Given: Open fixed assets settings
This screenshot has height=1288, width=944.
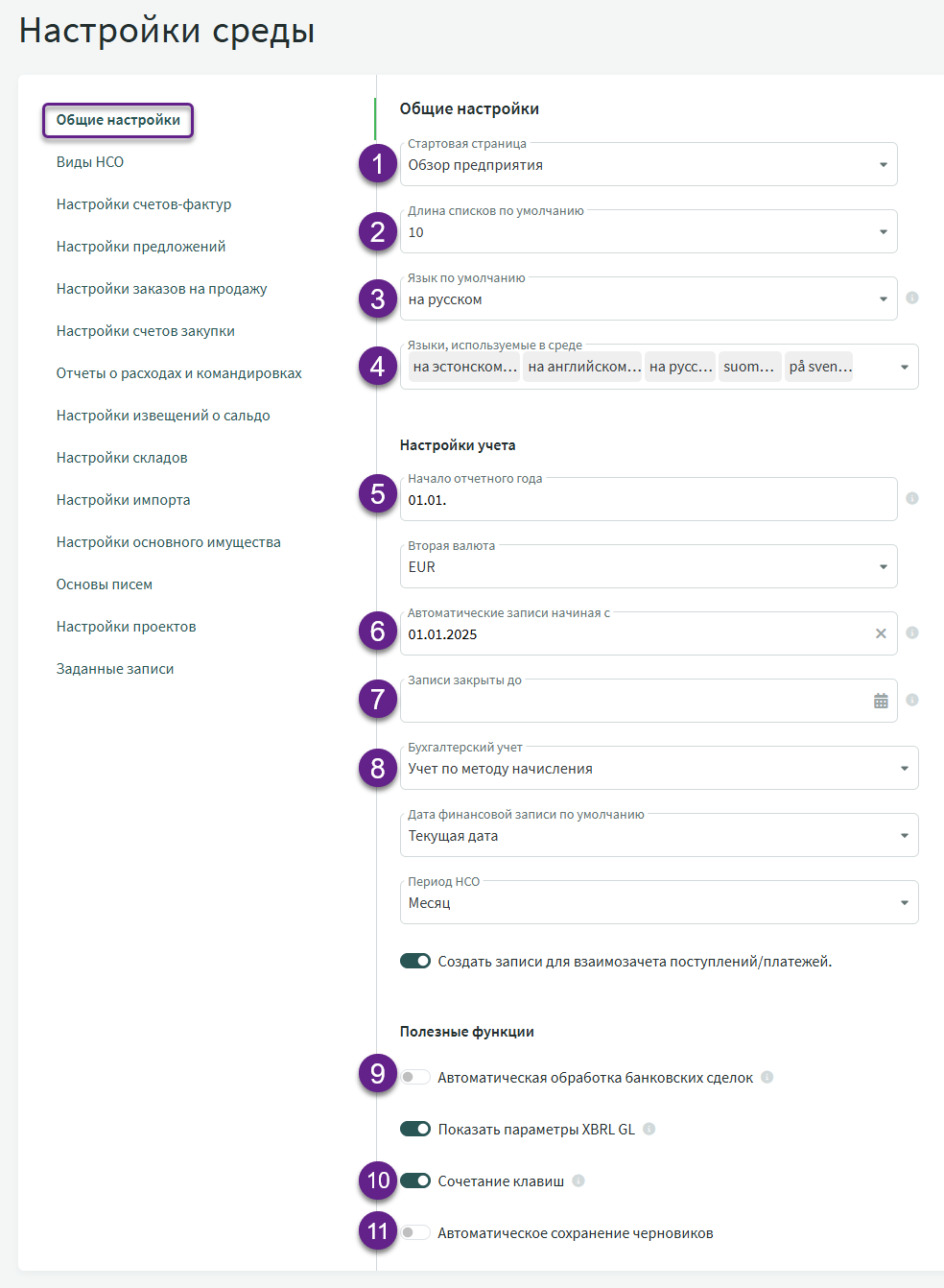Looking at the screenshot, I should [x=169, y=542].
